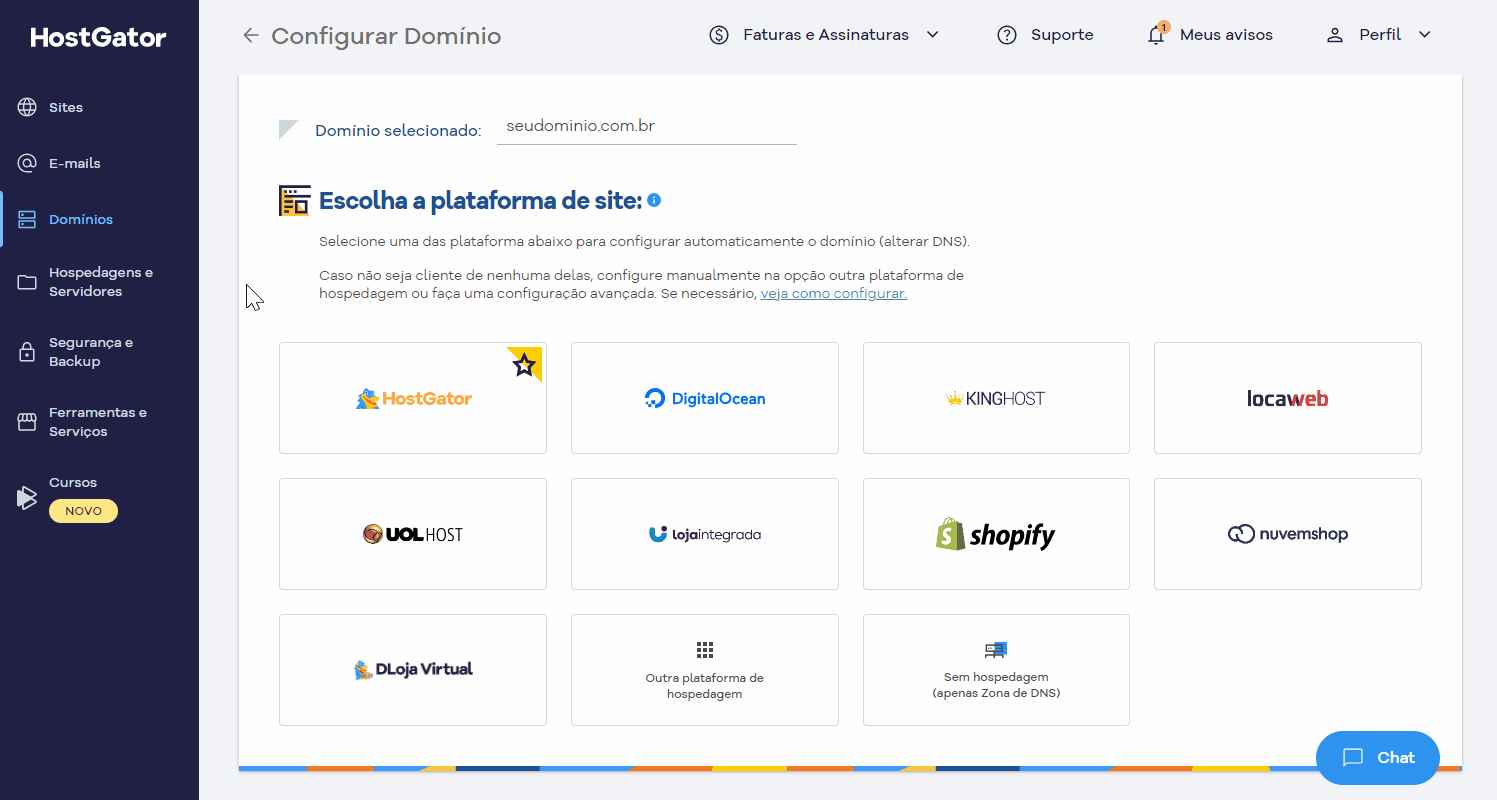Viewport: 1497px width, 800px height.
Task: Select the Loja Integrada platform card
Action: click(705, 534)
